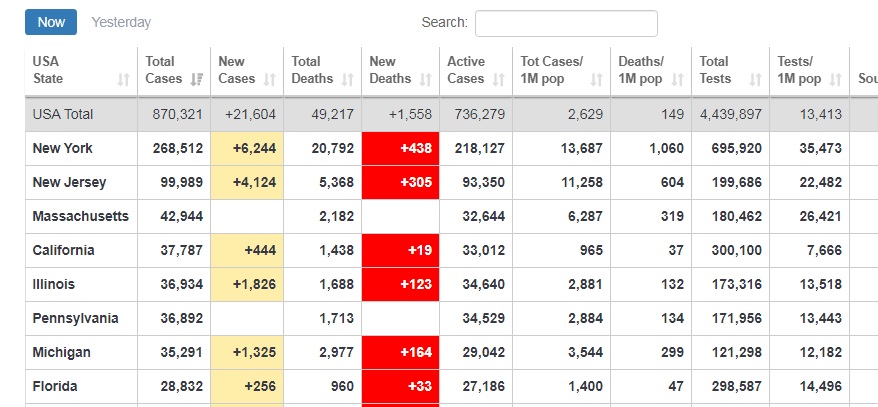The image size is (878, 407).
Task: Sort by New Cases column arrows
Action: pyautogui.click(x=269, y=80)
